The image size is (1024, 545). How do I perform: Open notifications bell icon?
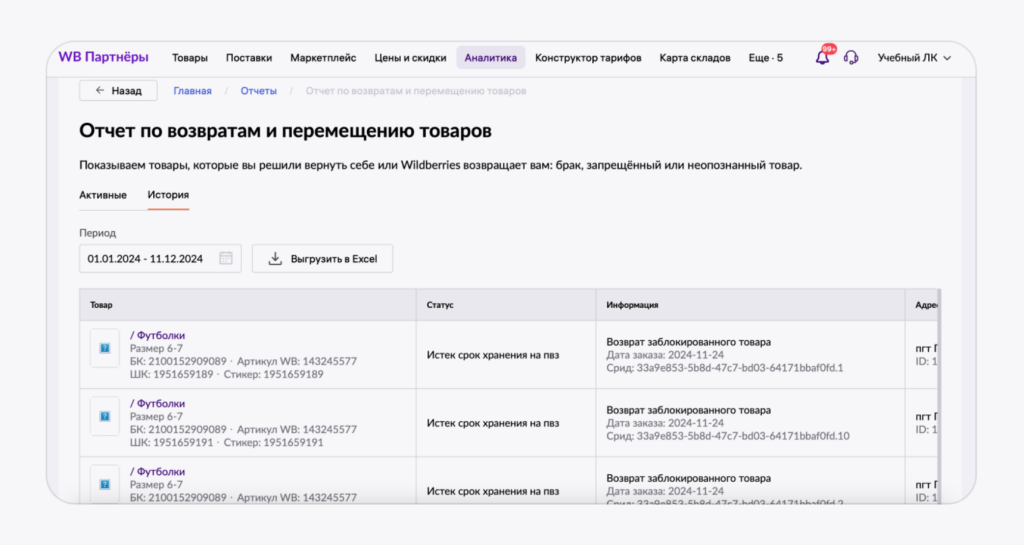coord(822,57)
